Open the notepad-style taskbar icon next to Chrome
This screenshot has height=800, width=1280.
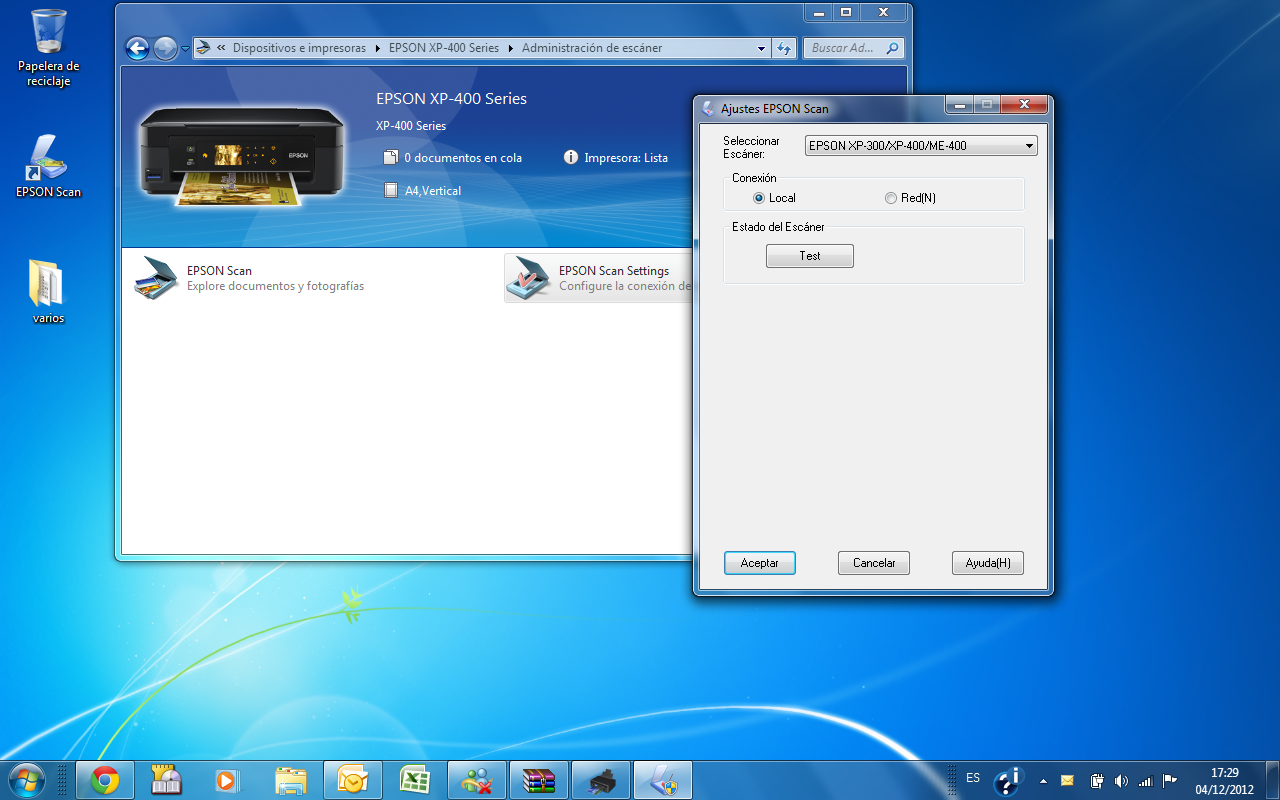click(x=166, y=780)
